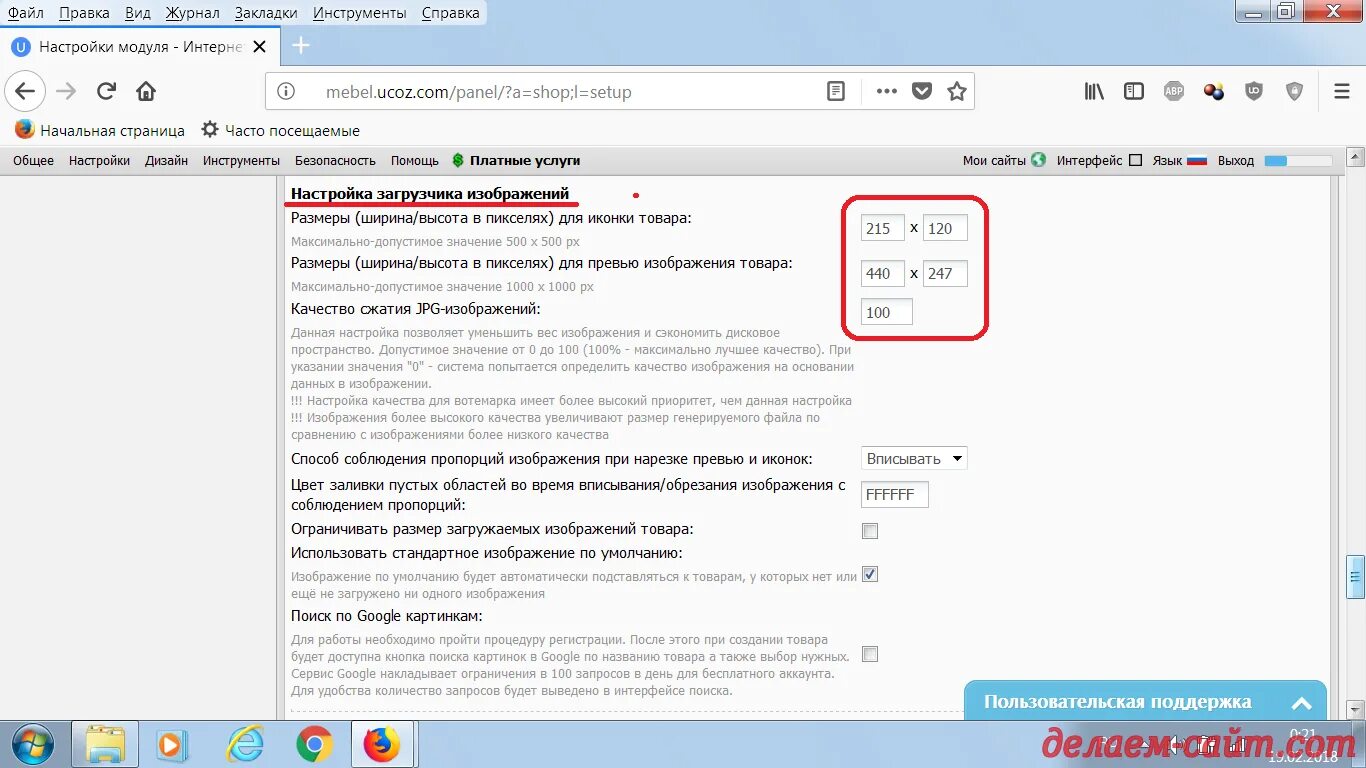The height and width of the screenshot is (768, 1366).
Task: Show the sidebars icon
Action: [1134, 92]
